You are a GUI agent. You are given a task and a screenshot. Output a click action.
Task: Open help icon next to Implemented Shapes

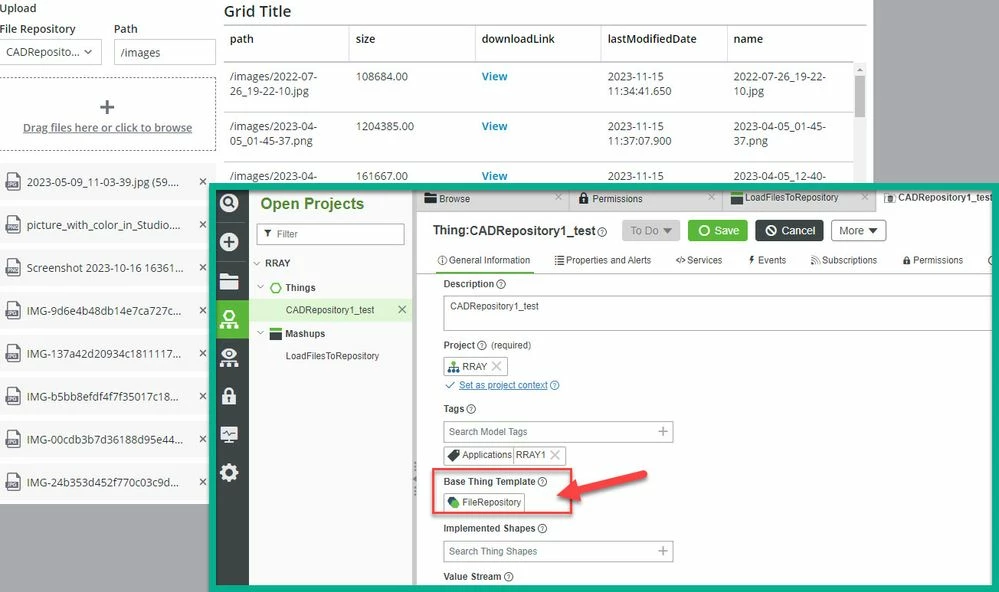click(x=542, y=528)
